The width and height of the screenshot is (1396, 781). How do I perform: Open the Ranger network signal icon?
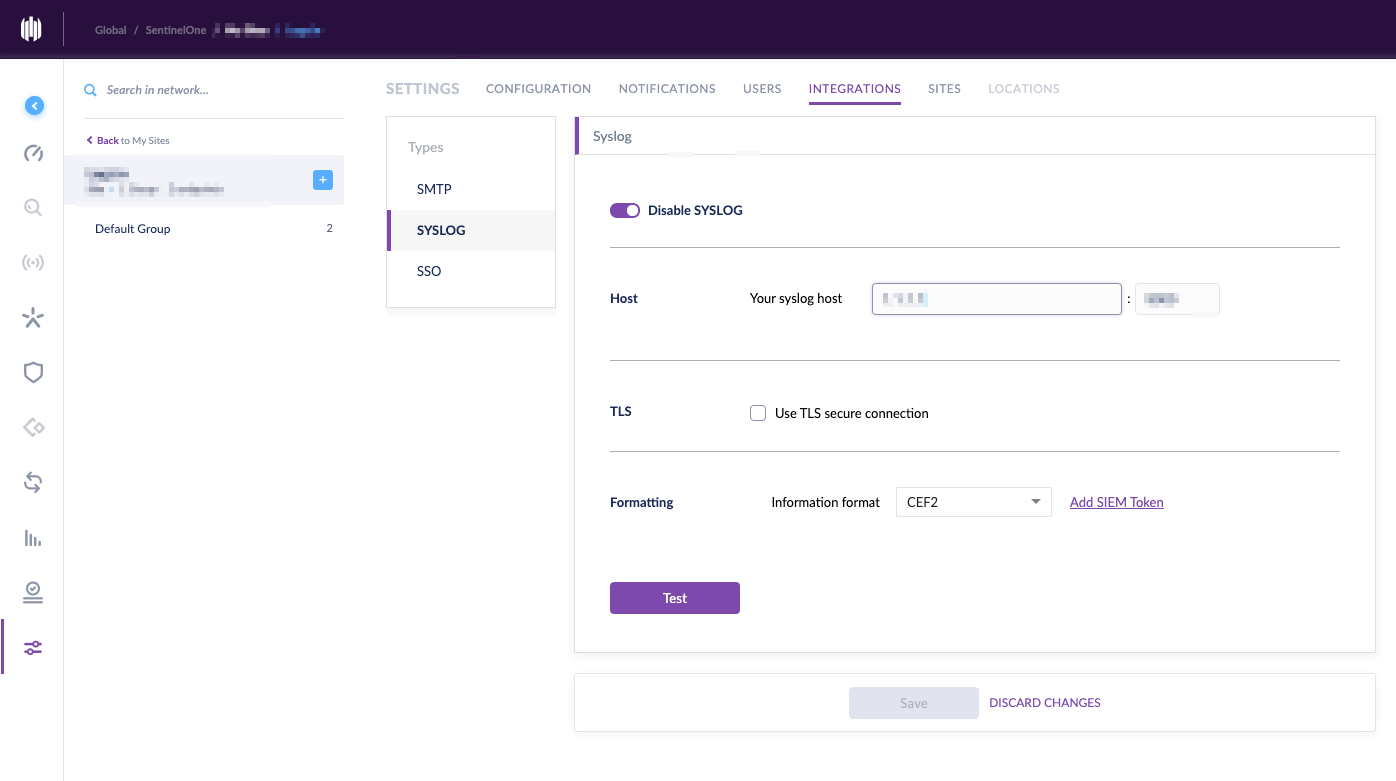[33, 263]
